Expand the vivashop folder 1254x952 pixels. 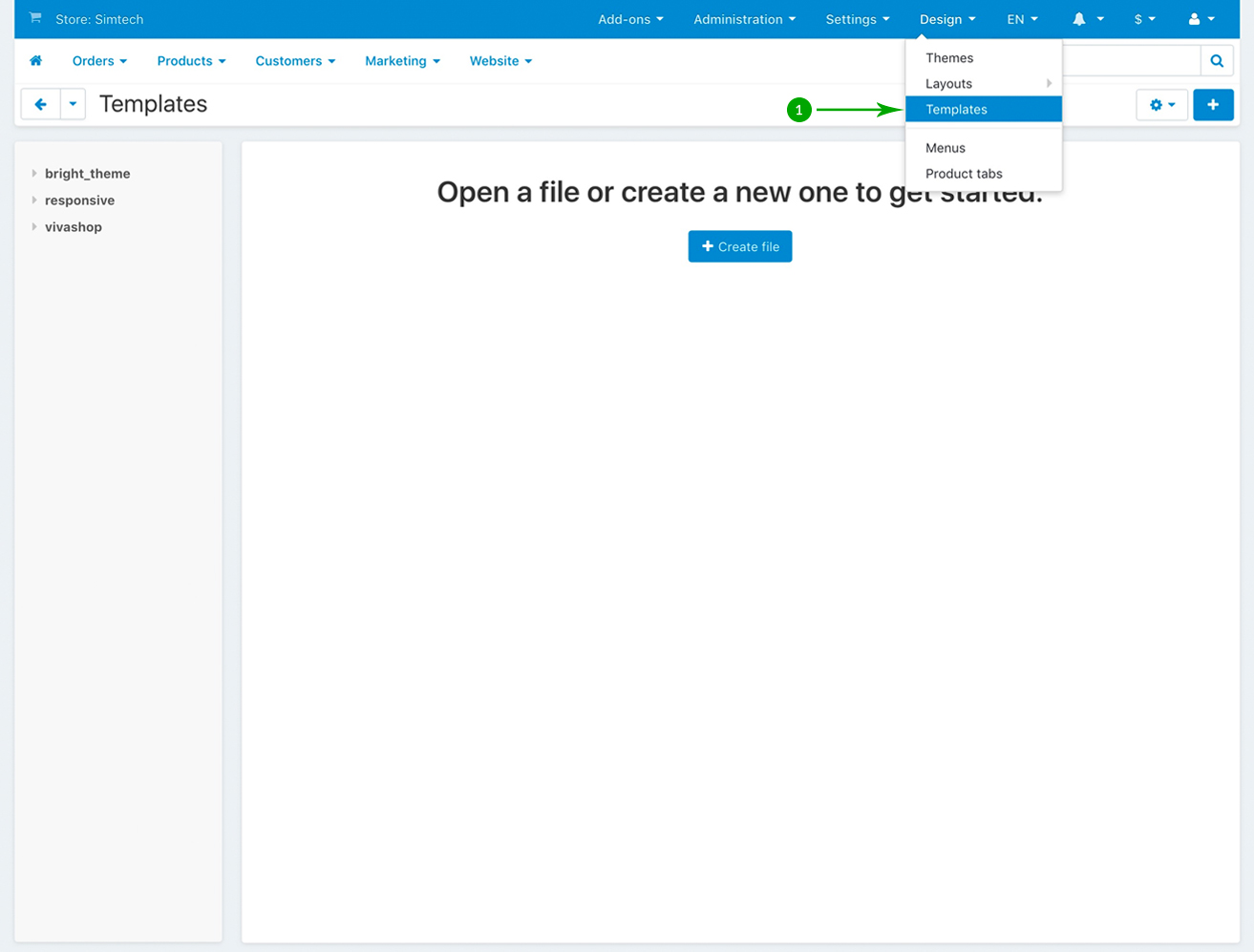click(x=34, y=227)
